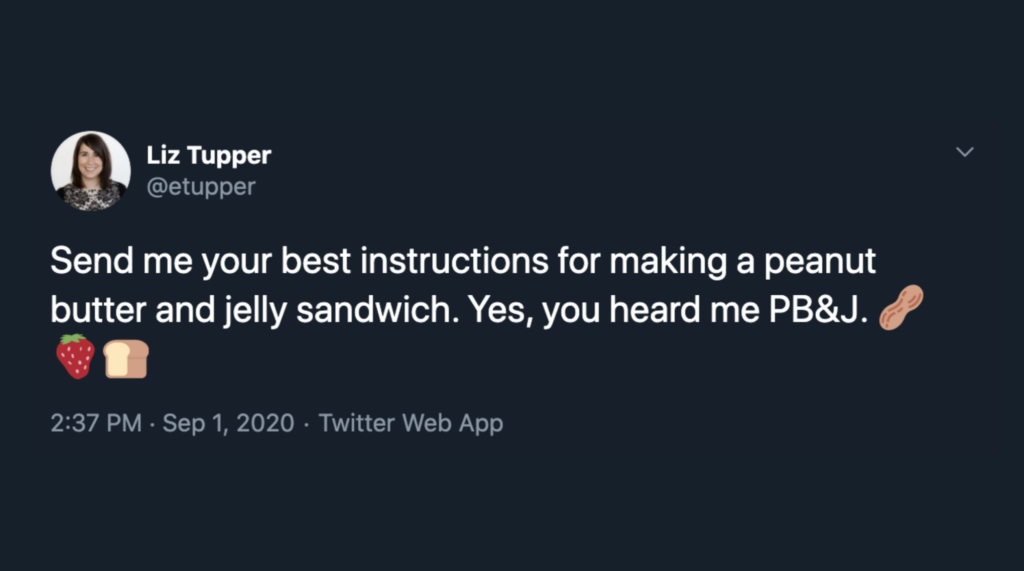The width and height of the screenshot is (1024, 571).
Task: Open the Twitter Web App source link
Action: point(411,423)
